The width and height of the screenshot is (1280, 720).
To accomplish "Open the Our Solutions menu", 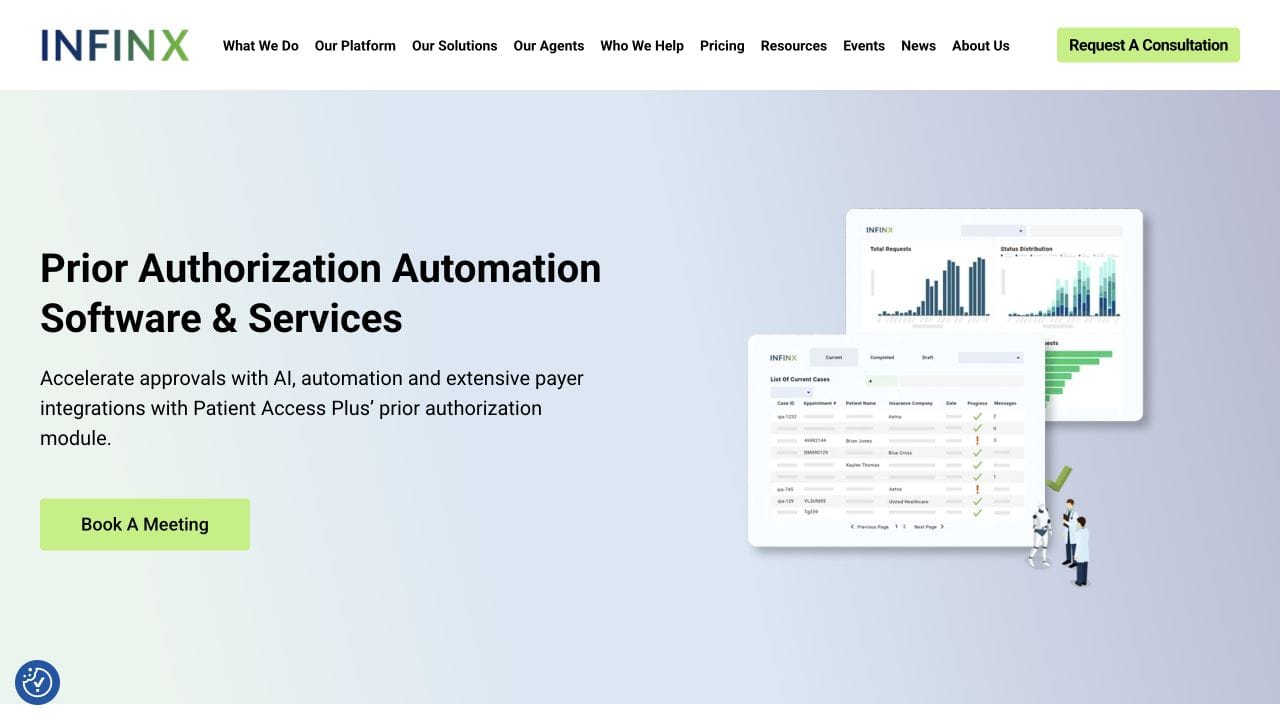I will (455, 46).
